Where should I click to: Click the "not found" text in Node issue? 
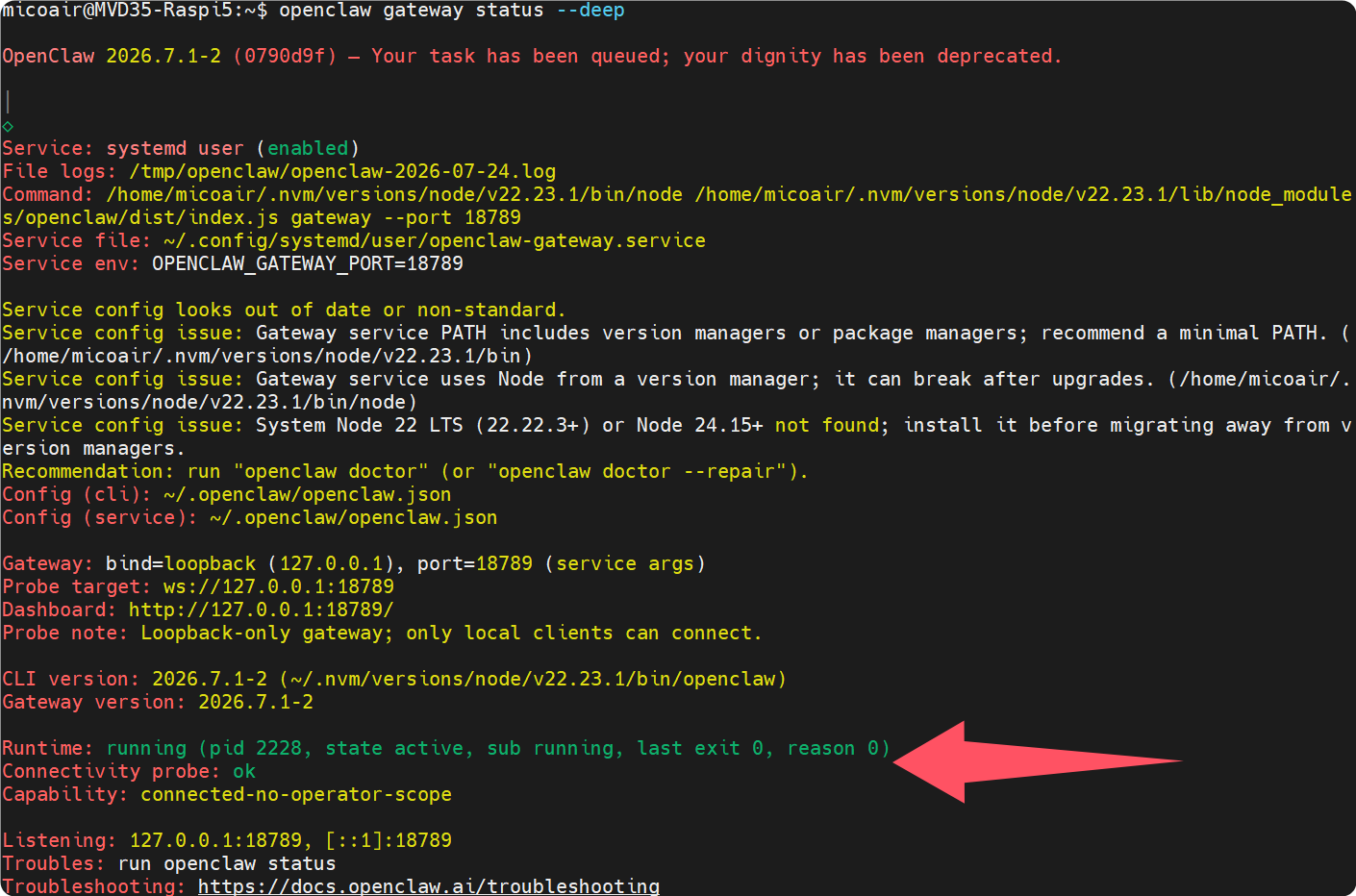pos(828,426)
